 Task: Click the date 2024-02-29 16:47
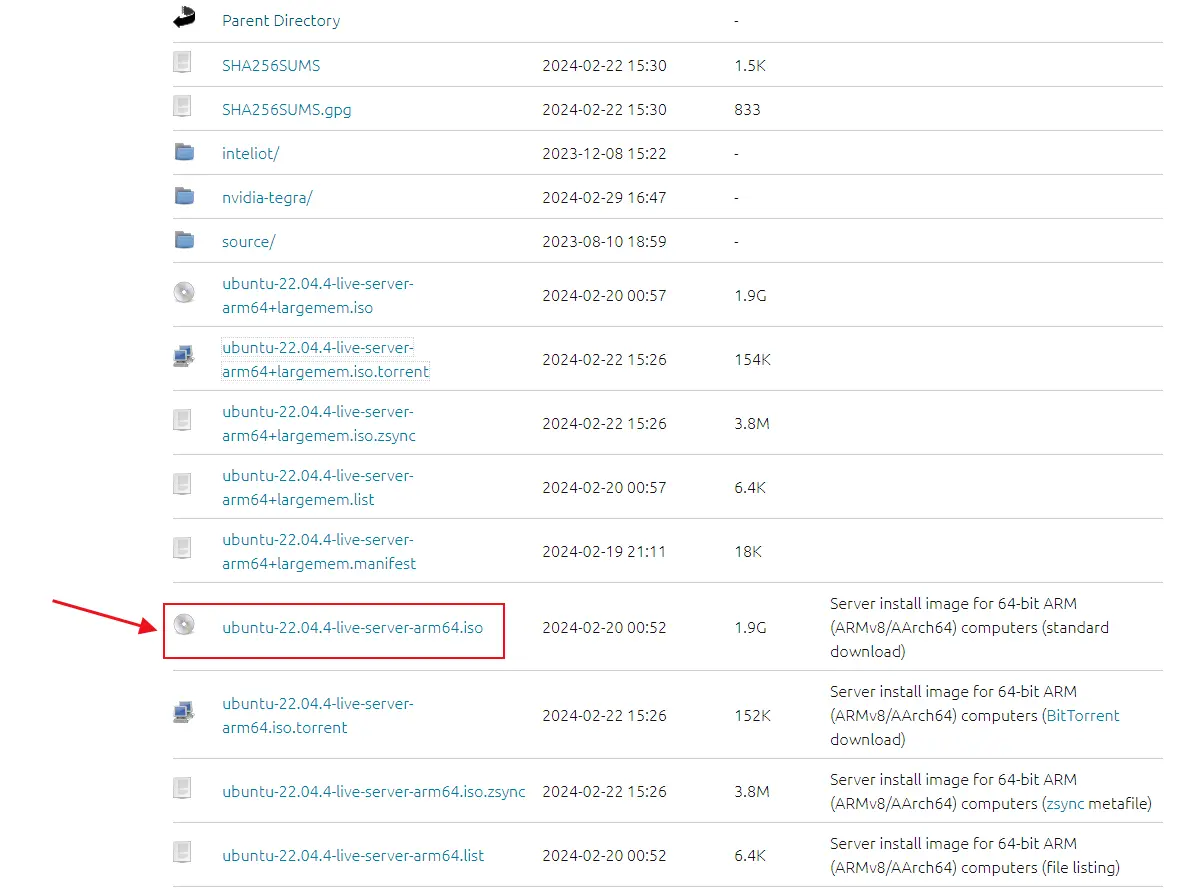click(x=604, y=198)
